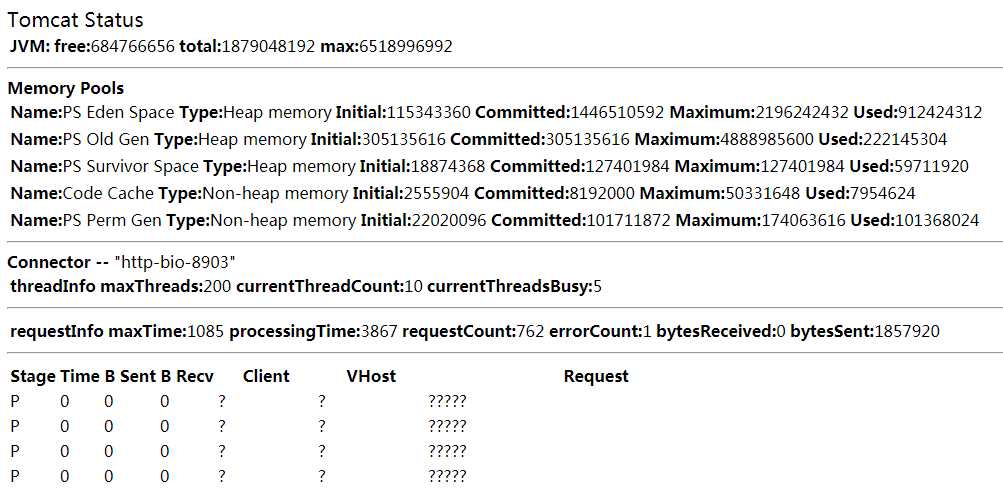Screen dimensions: 1003x490
Task: Click the Stage column header
Action: [x=33, y=376]
